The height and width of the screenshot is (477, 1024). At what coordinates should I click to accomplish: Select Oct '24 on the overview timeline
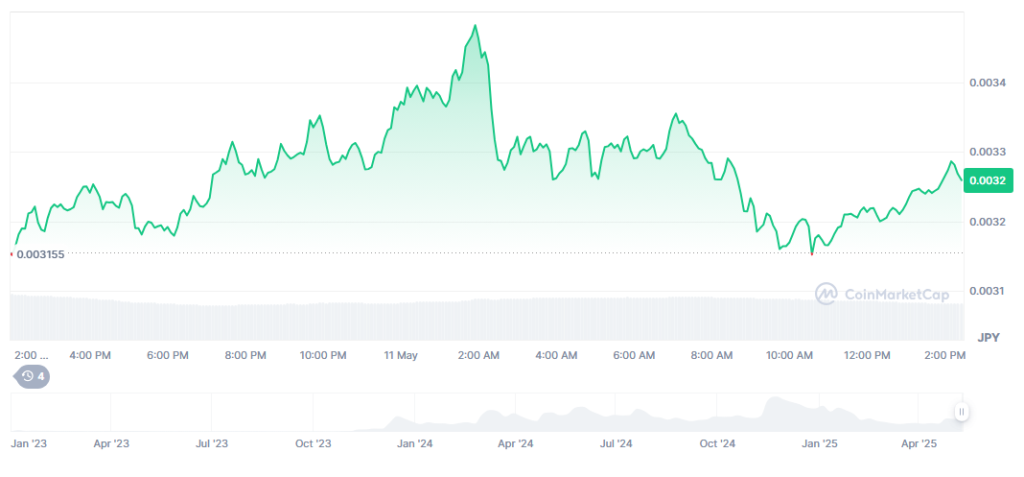point(717,443)
